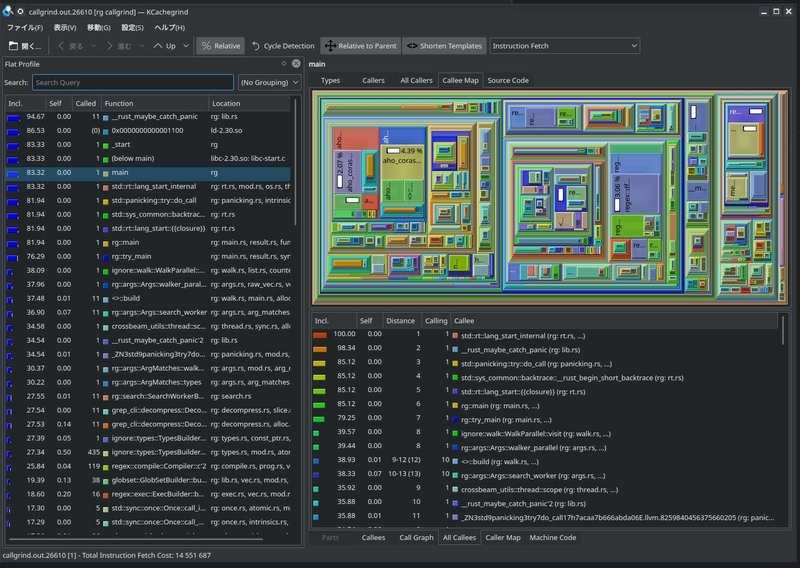The image size is (800, 568).
Task: Toggle Relative percentage display
Action: coord(219,46)
